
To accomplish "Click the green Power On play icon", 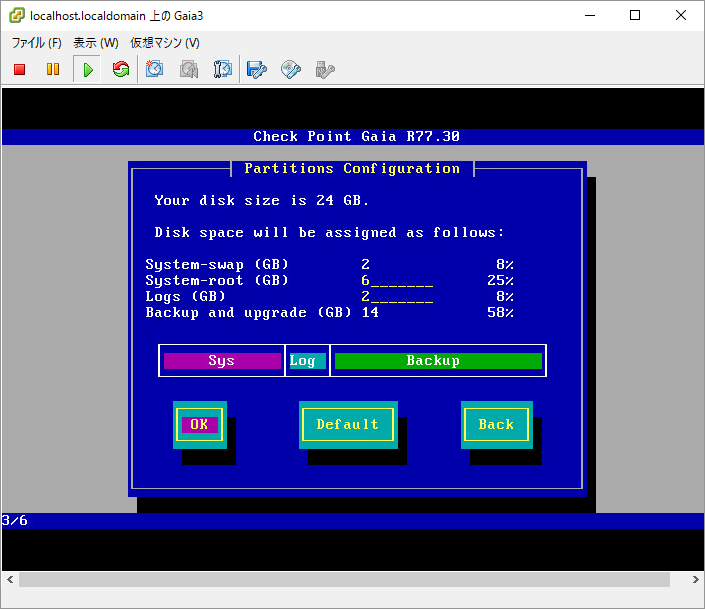I will 88,70.
